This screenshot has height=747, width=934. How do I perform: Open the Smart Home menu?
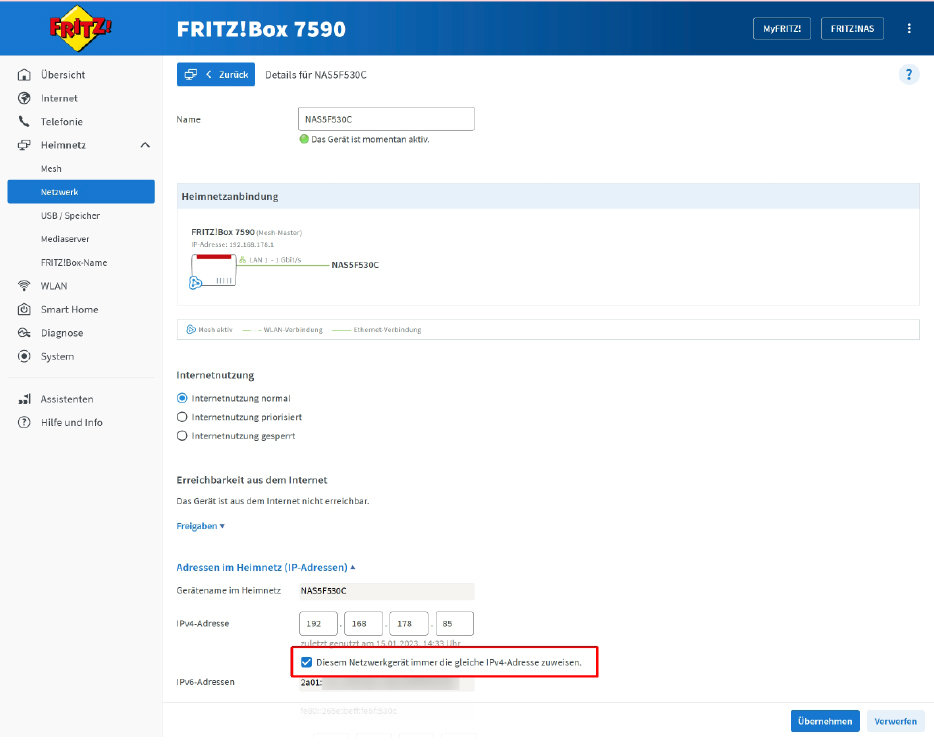(x=69, y=310)
